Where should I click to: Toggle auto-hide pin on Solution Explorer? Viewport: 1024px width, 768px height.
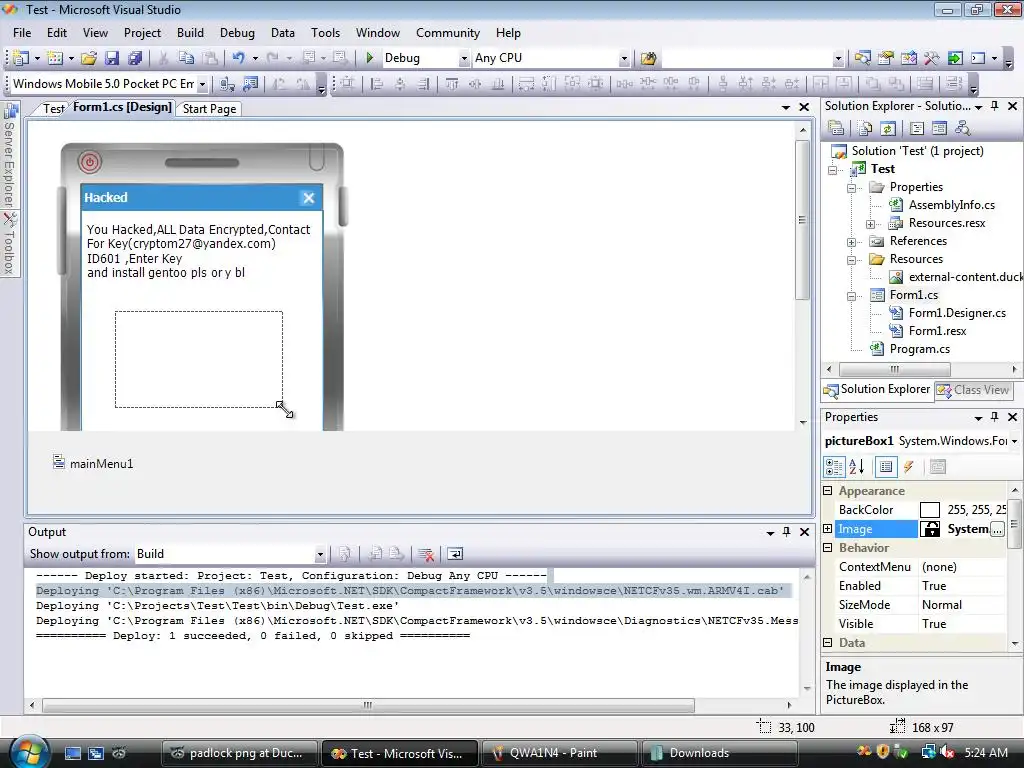(995, 106)
